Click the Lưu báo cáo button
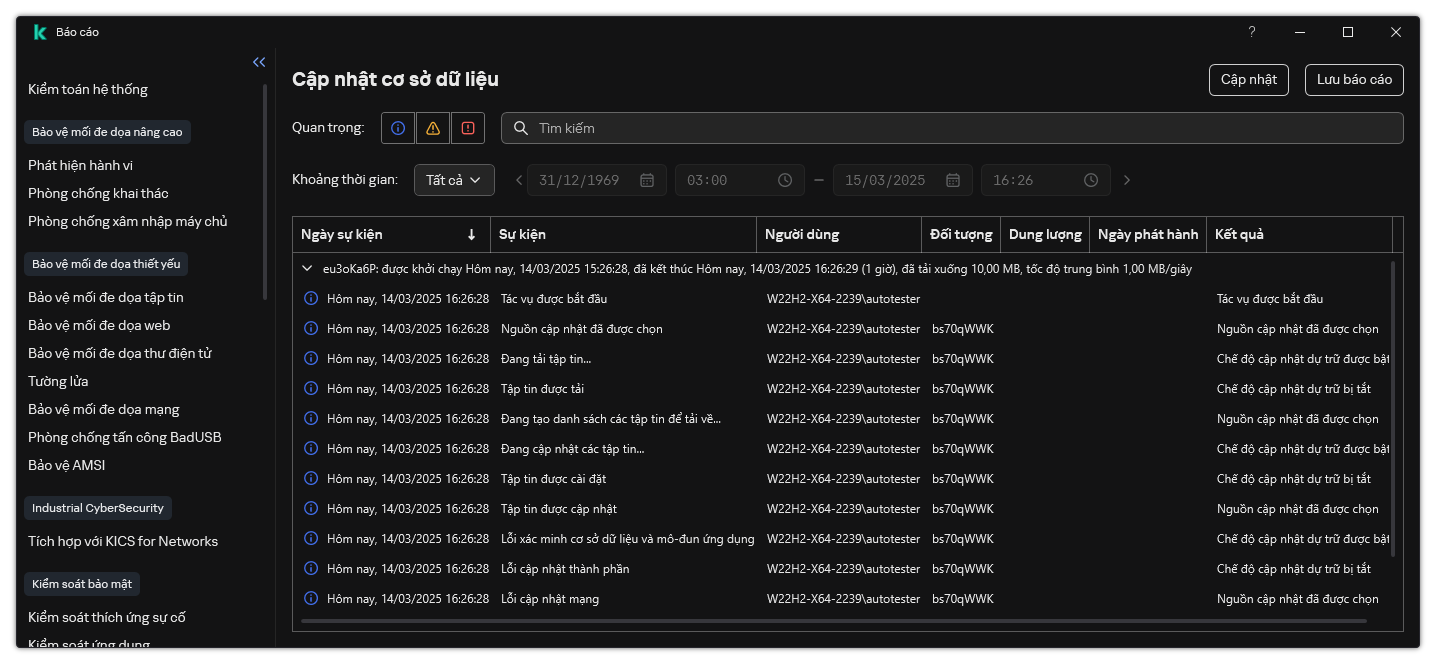Screen dimensions: 1436x664 coord(1354,80)
